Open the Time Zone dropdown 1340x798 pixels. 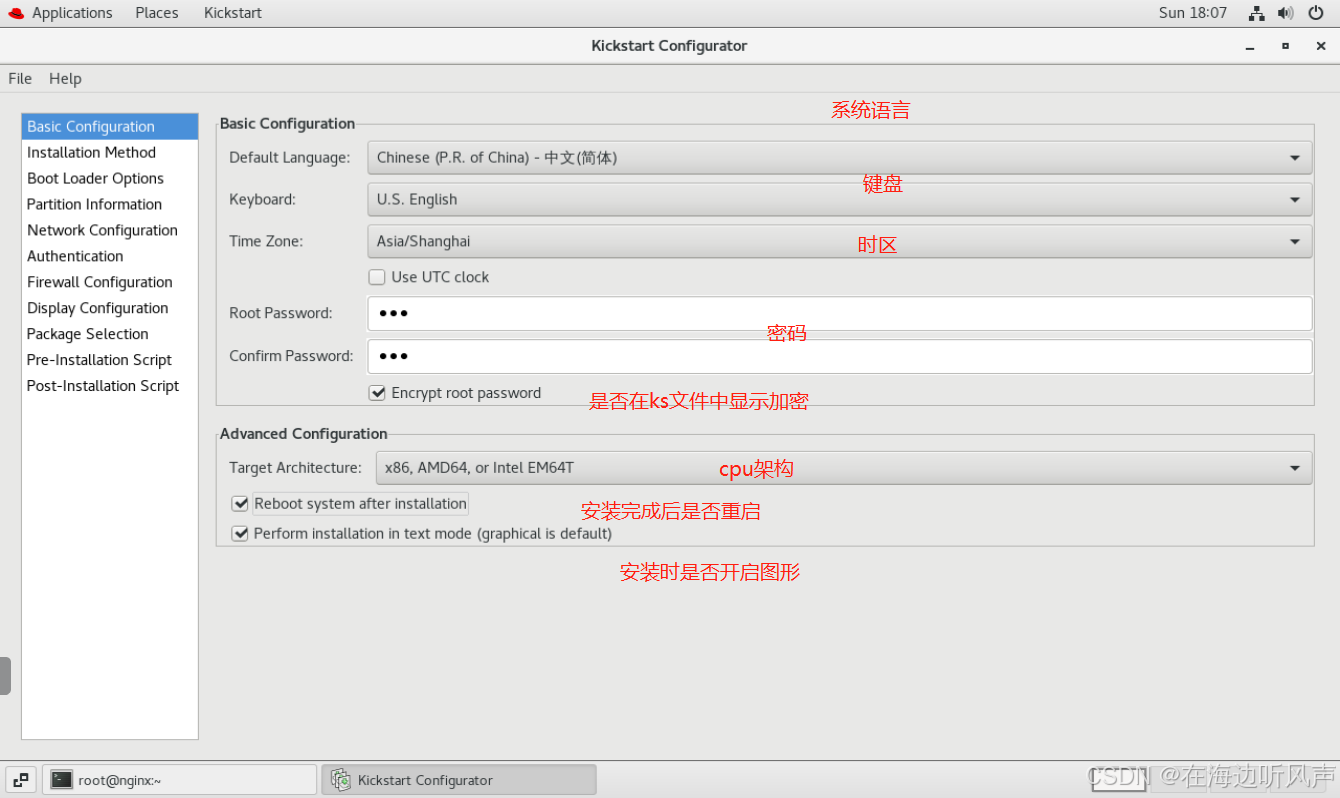(x=840, y=242)
